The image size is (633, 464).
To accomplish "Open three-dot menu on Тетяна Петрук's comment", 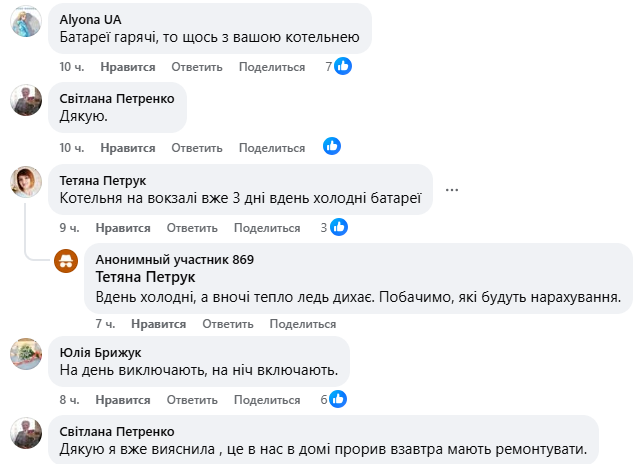I will pyautogui.click(x=452, y=190).
